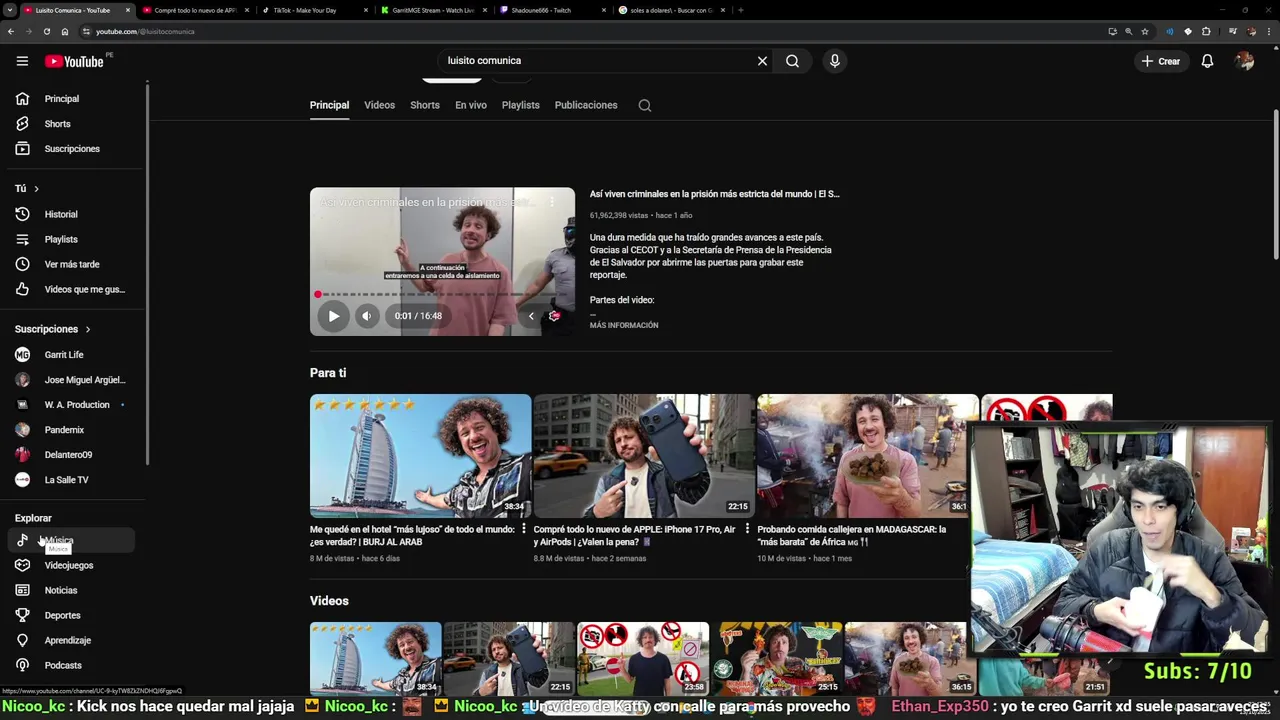Open a new browser tab
This screenshot has width=1280, height=720.
tap(740, 10)
